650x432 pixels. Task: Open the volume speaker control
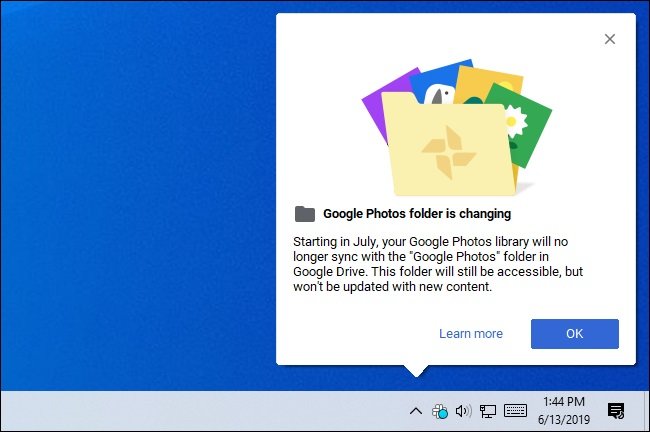(463, 411)
